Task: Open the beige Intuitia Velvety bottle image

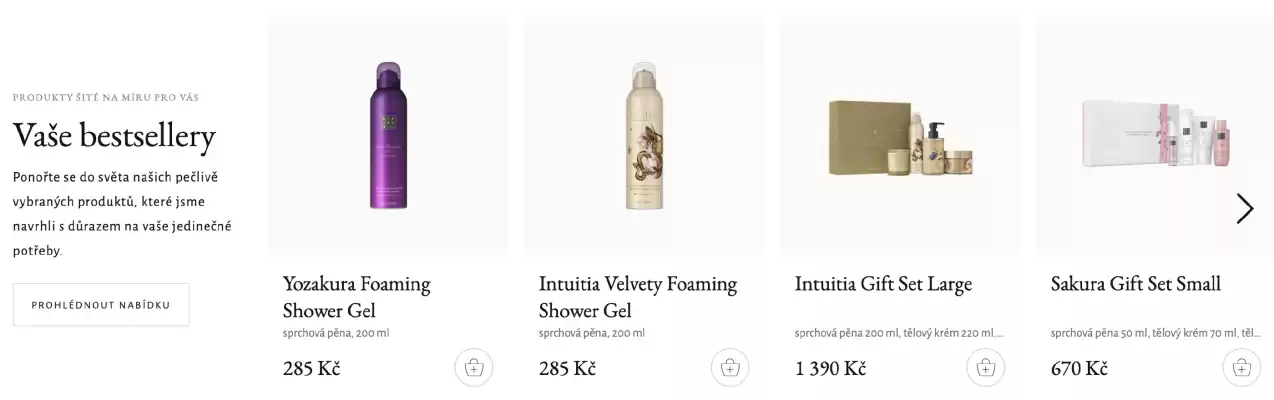Action: click(x=644, y=136)
